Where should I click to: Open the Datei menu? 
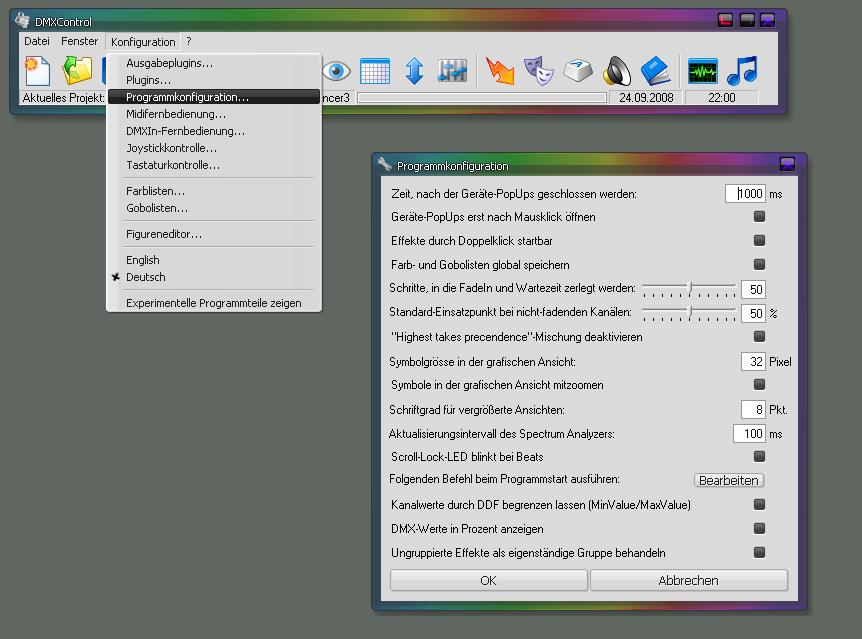click(37, 42)
